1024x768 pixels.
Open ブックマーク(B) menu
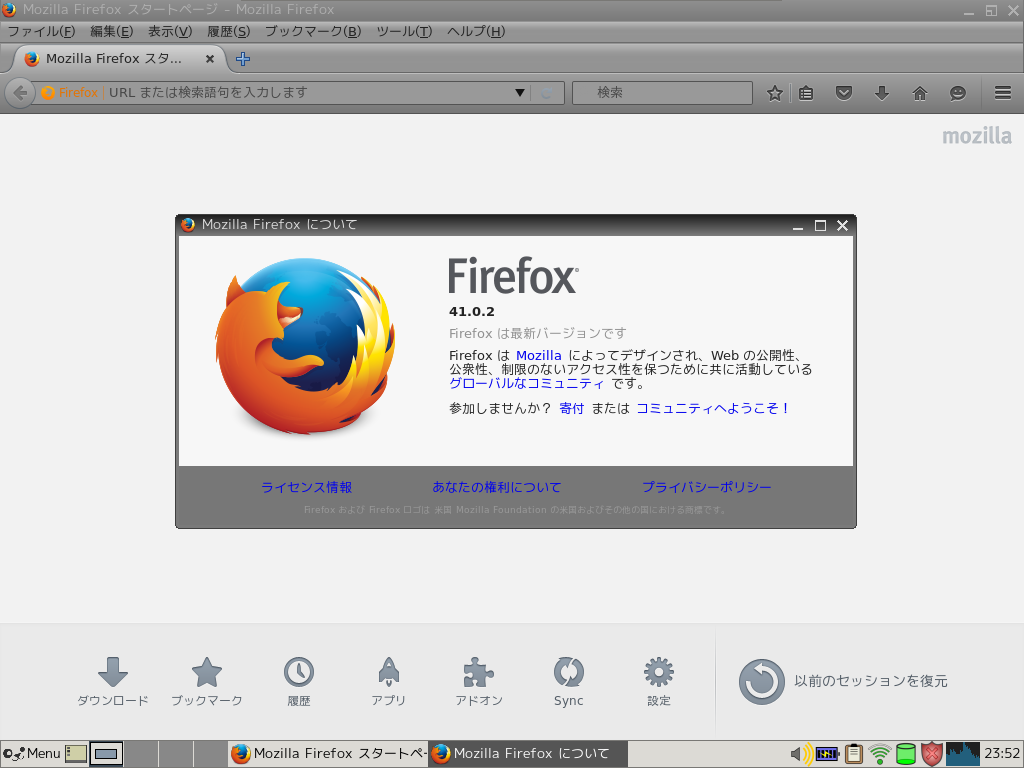click(313, 31)
